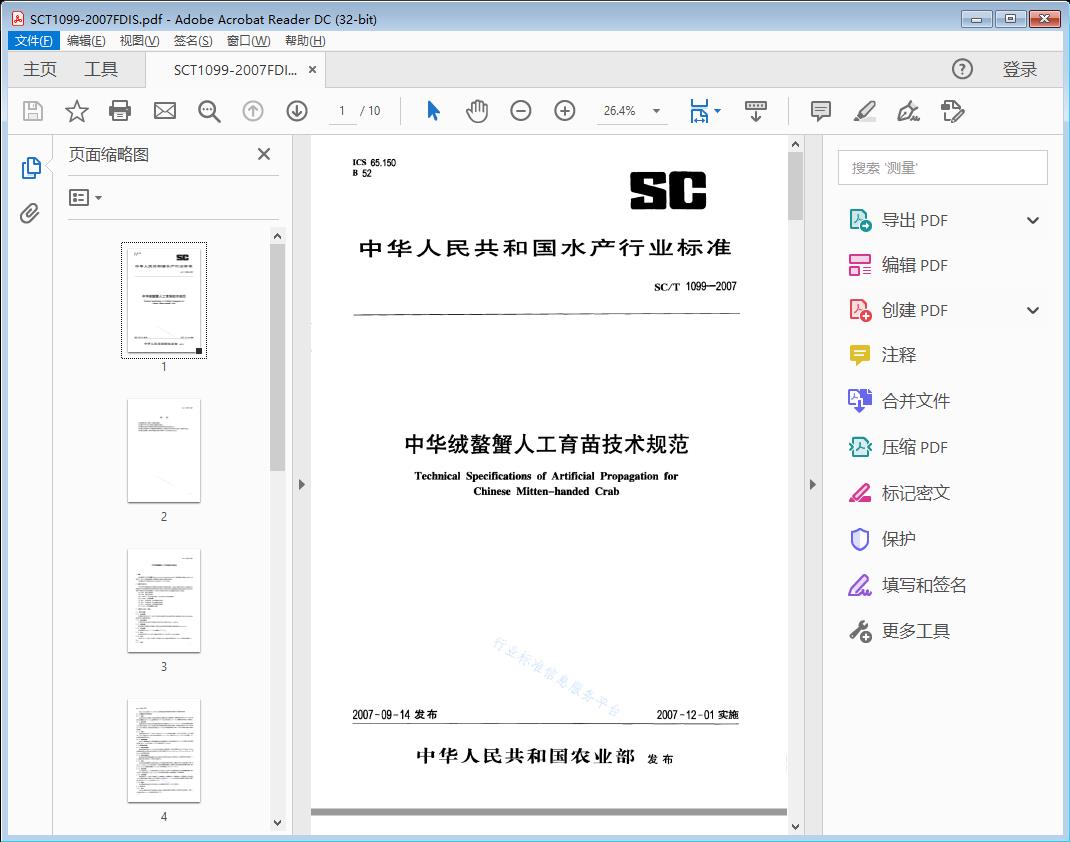Image resolution: width=1070 pixels, height=842 pixels.
Task: Select the page 3 thumbnail
Action: 164,600
